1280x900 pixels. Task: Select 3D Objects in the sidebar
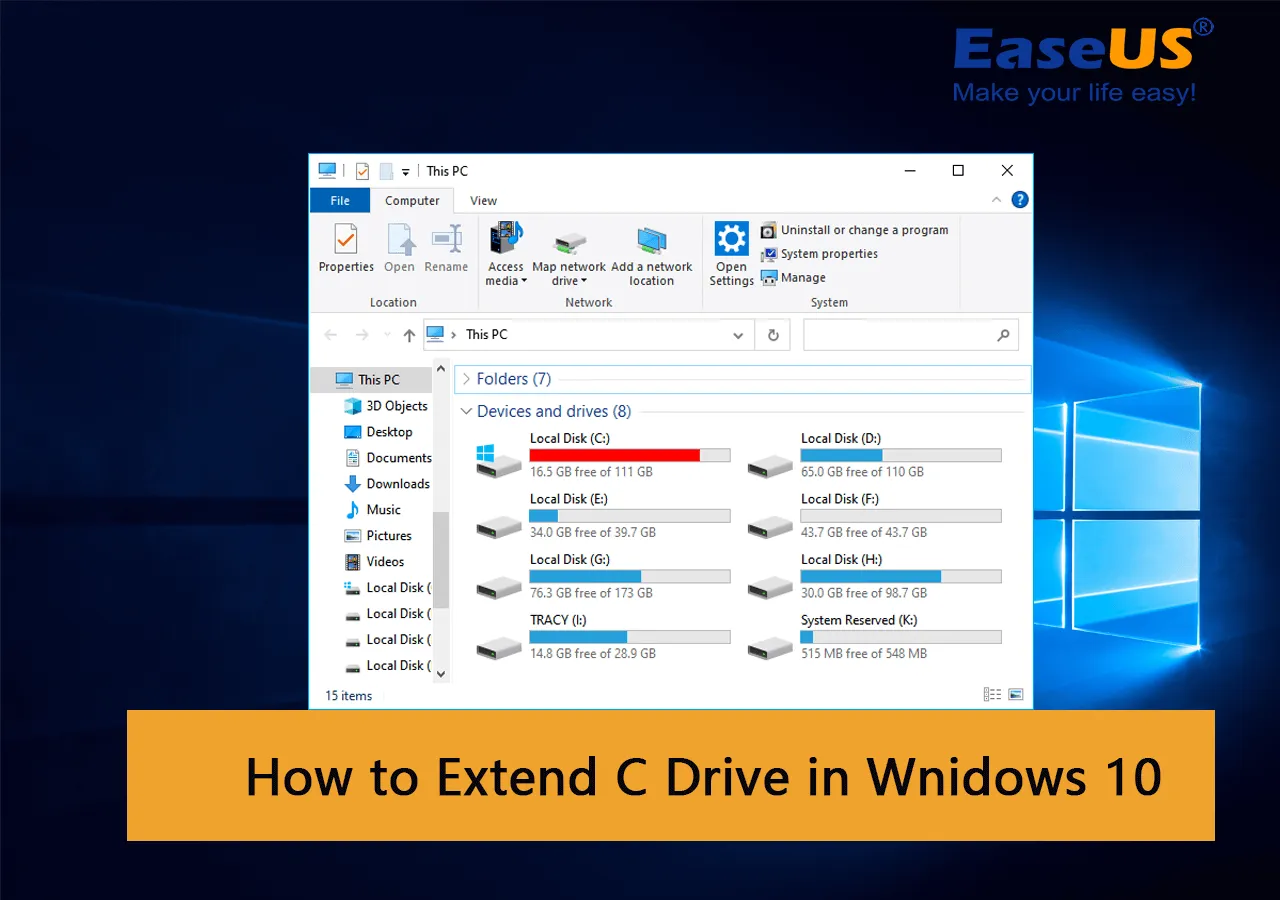(386, 406)
